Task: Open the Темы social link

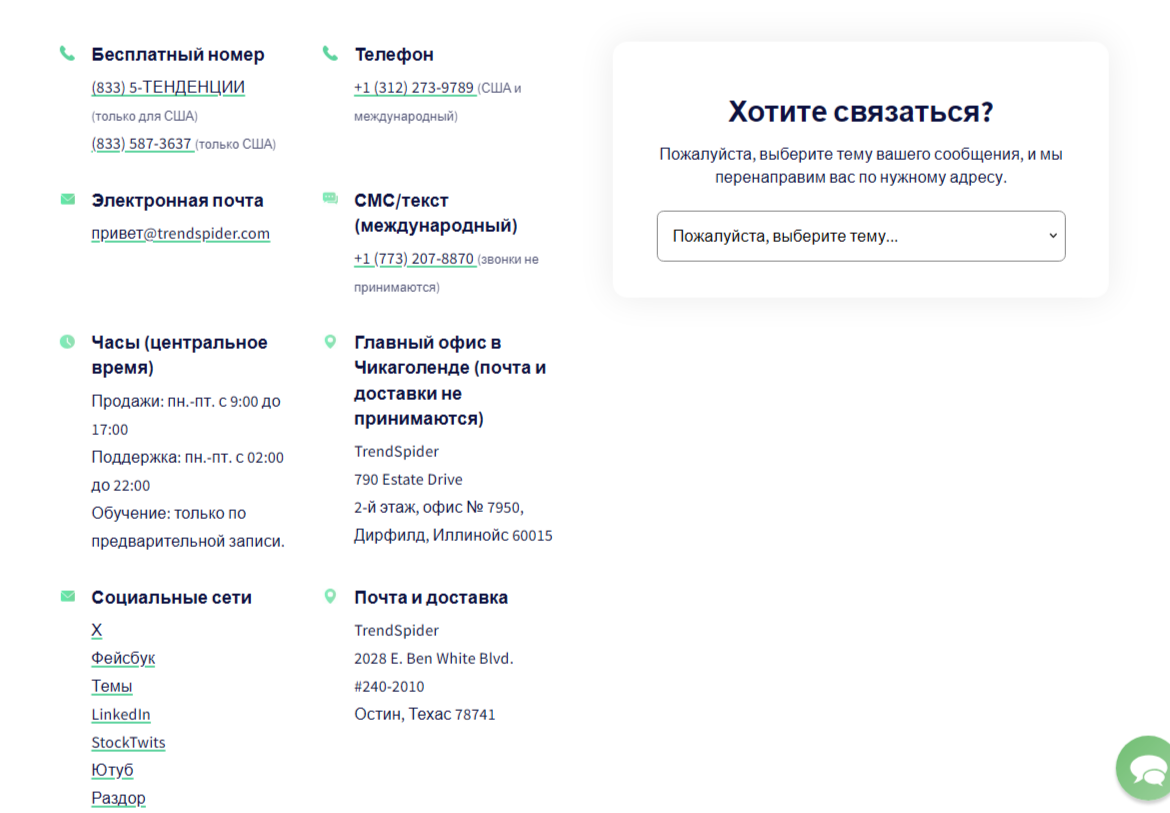Action: 112,686
